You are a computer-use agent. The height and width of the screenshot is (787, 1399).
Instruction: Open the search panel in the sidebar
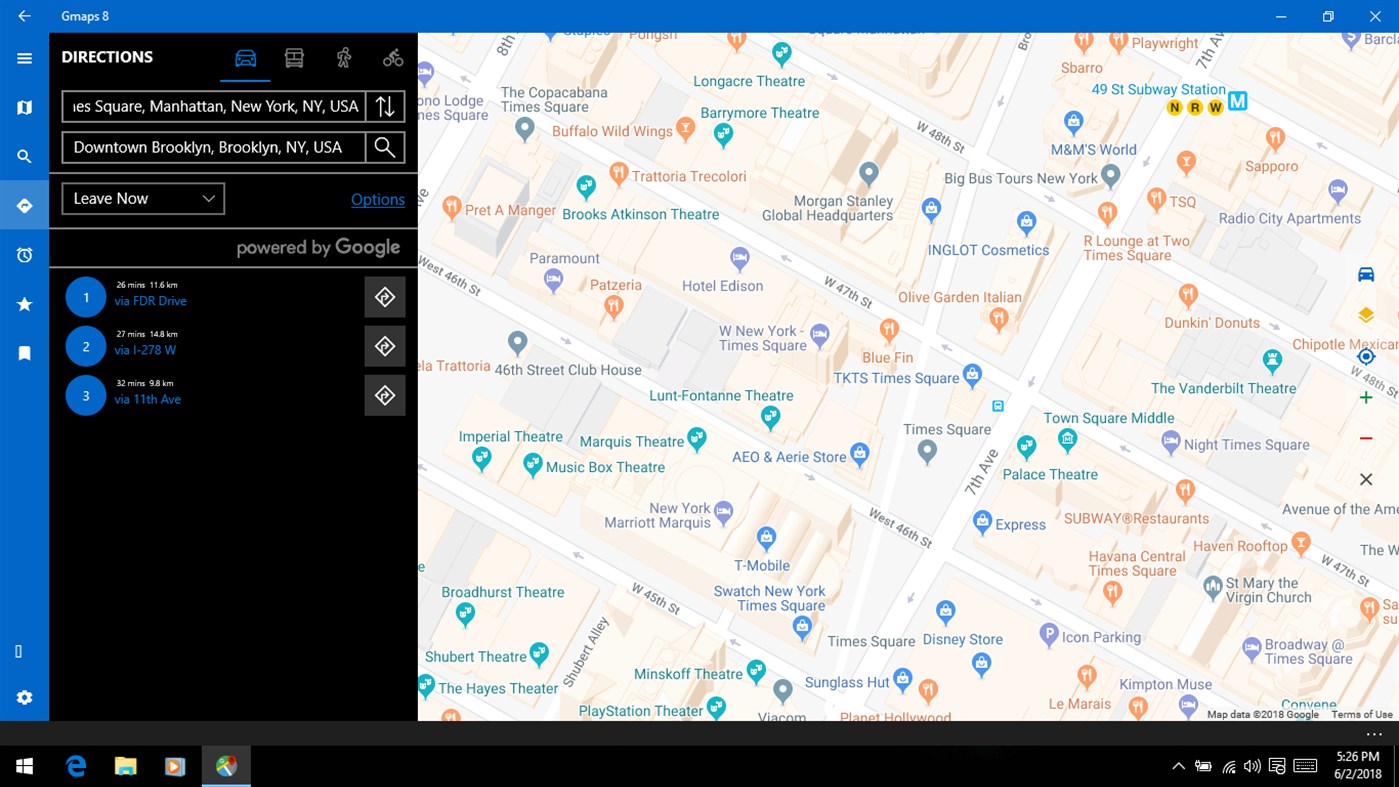pos(23,156)
